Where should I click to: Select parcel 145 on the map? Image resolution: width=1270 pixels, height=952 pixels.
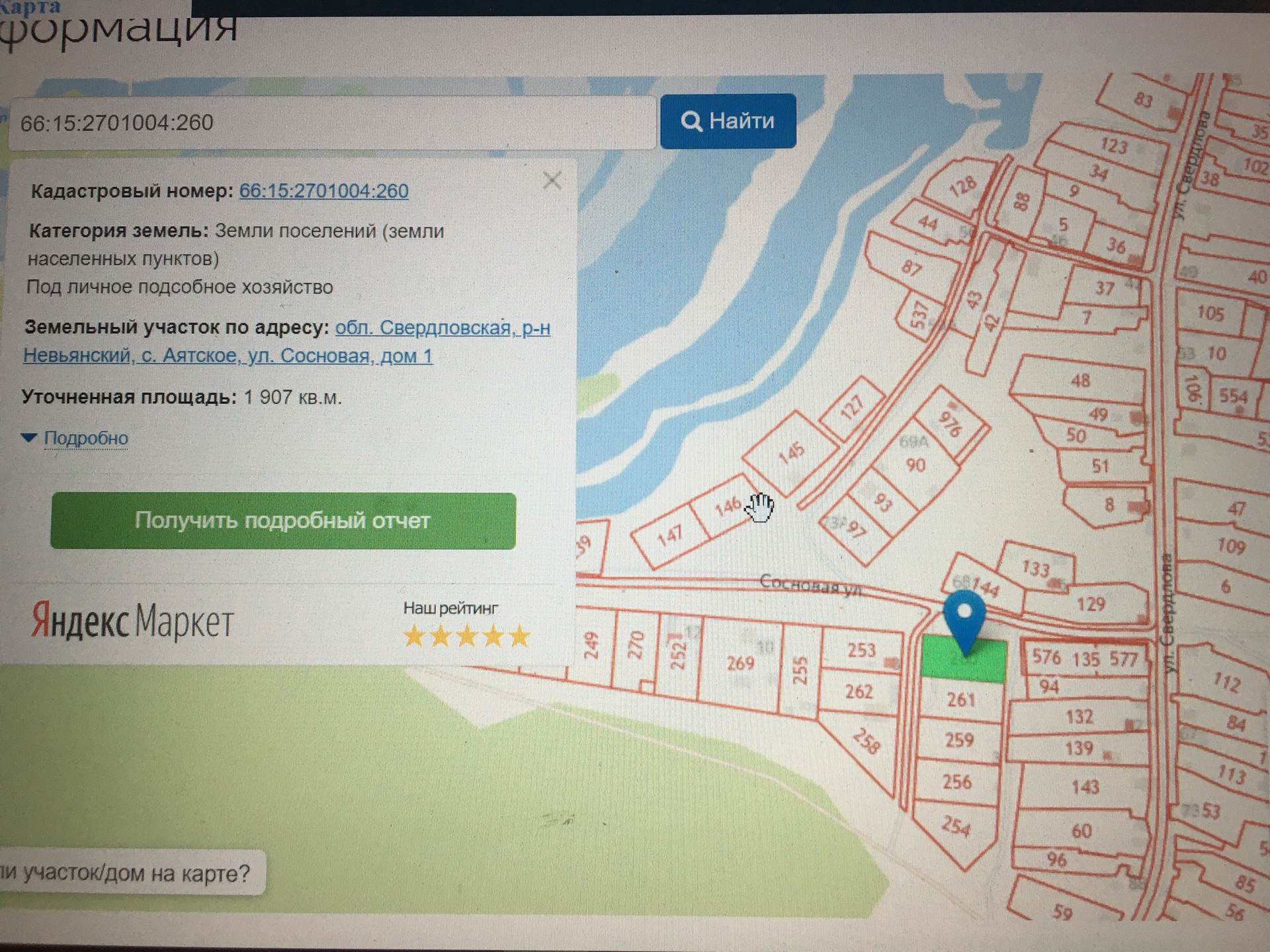pos(791,454)
